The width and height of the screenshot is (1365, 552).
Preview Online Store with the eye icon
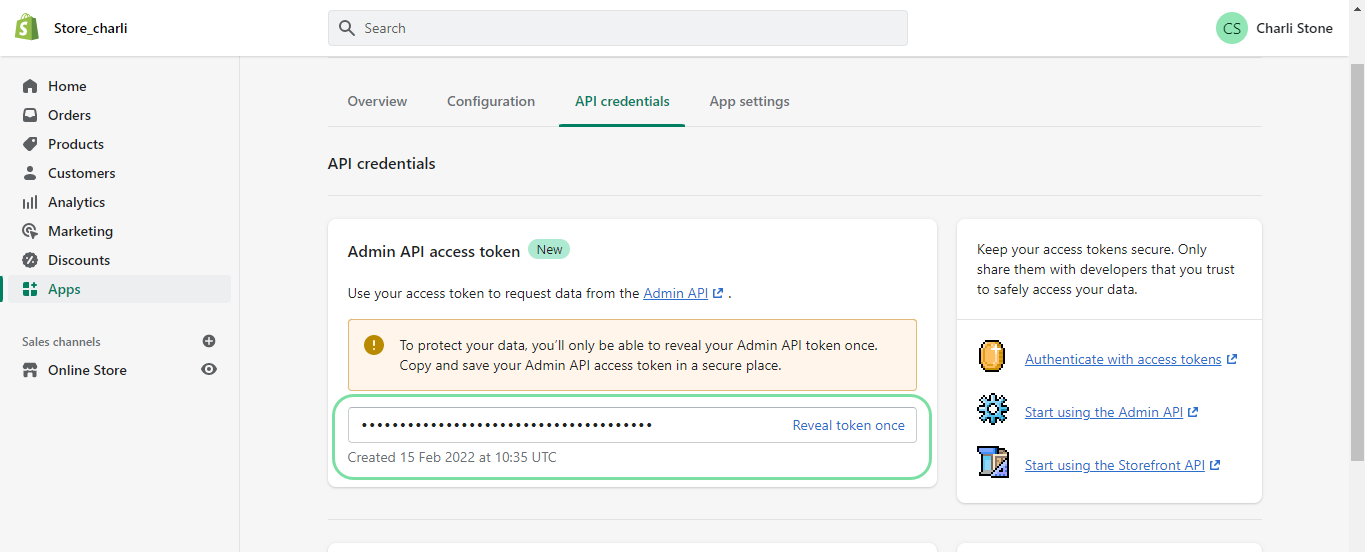click(209, 370)
